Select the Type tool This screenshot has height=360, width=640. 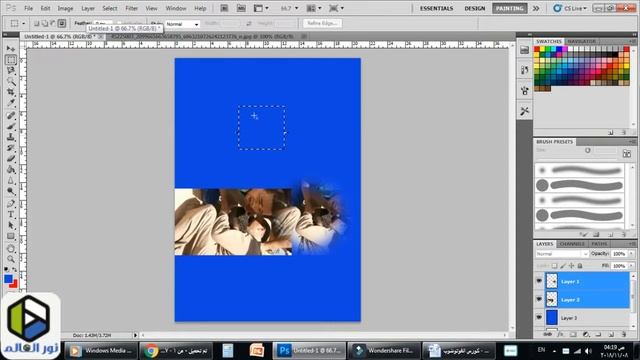[x=11, y=214]
